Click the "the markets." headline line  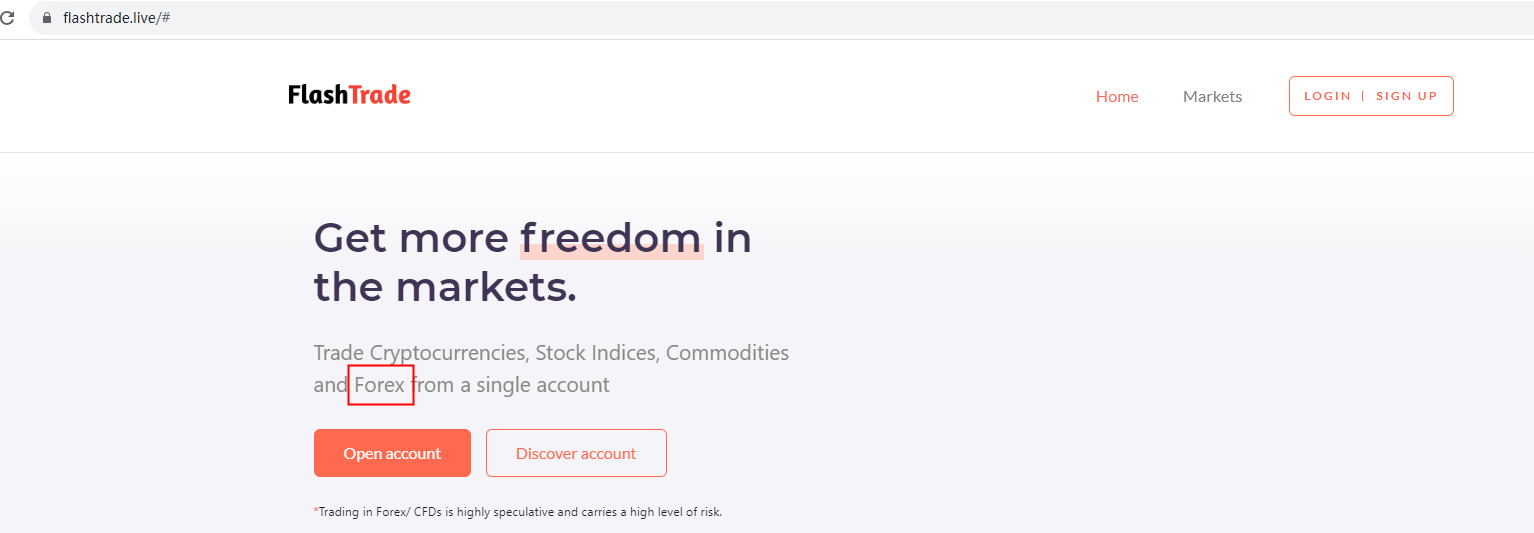point(445,288)
